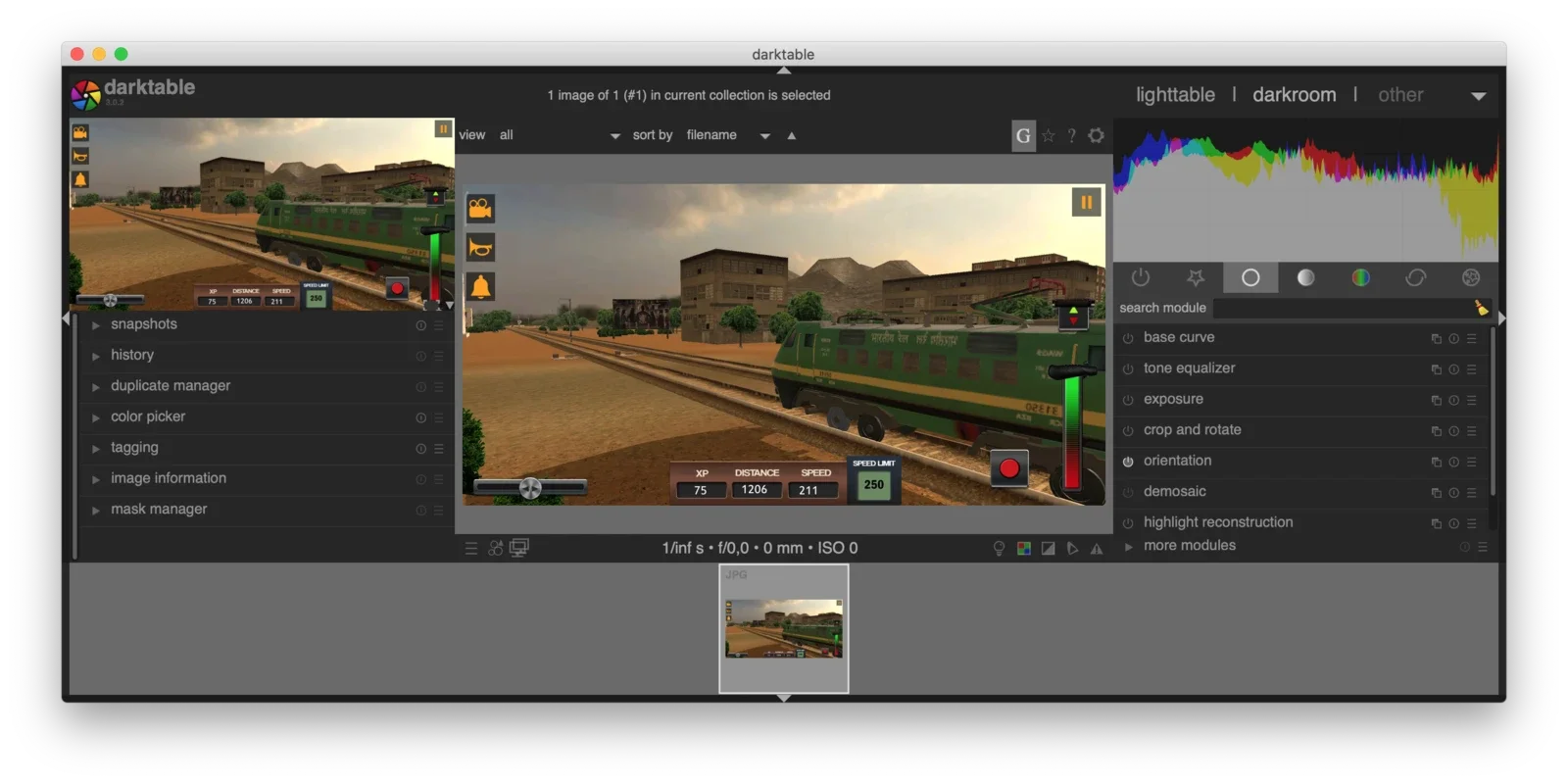Toggle the demosaic module power button
Screen dimensions: 1568x784
[1128, 493]
